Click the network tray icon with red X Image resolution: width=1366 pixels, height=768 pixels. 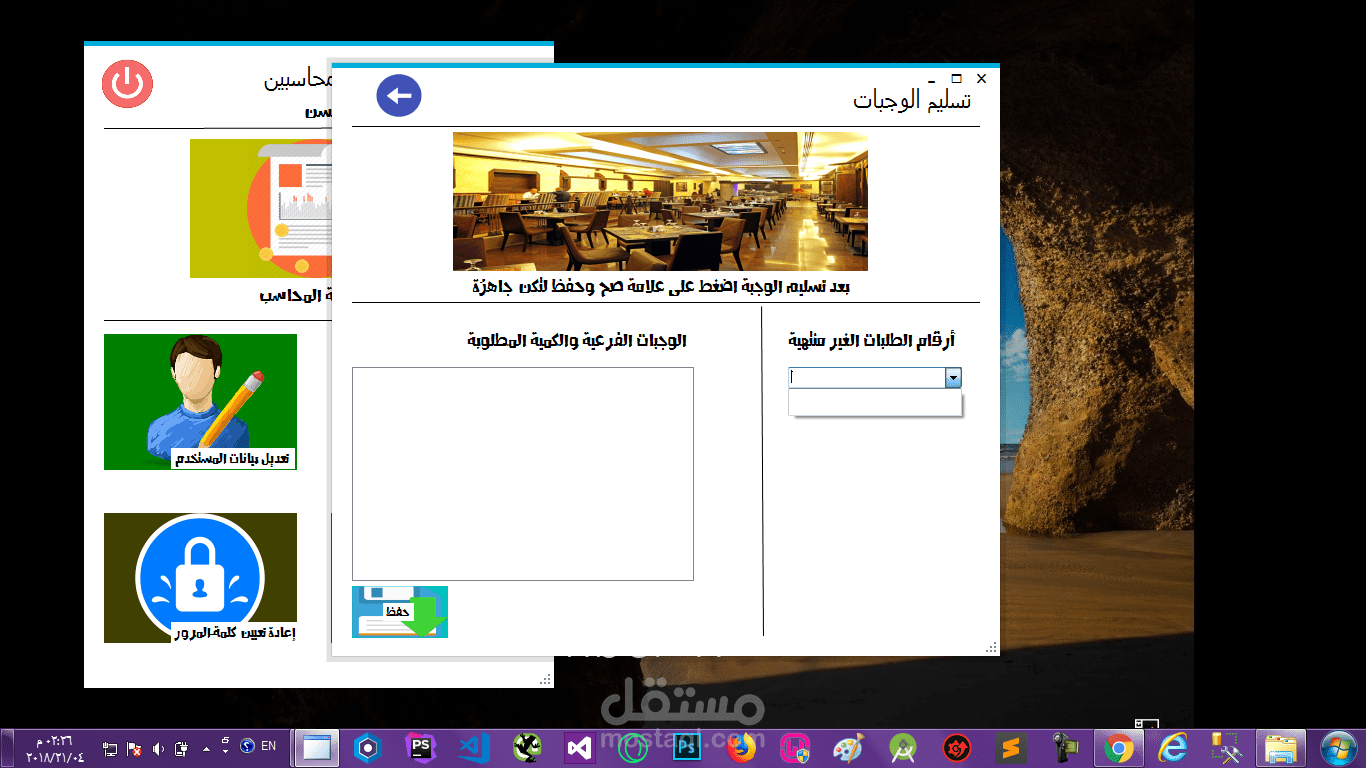[133, 747]
